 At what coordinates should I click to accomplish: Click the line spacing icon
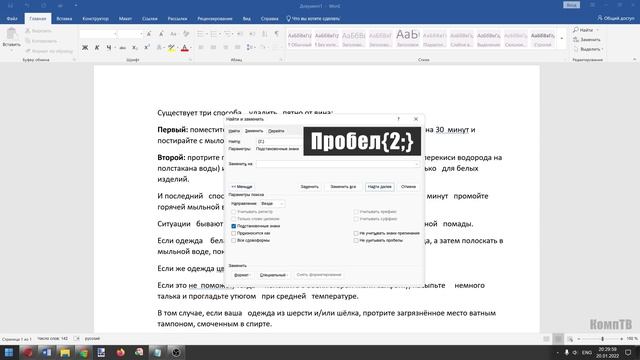coord(250,48)
